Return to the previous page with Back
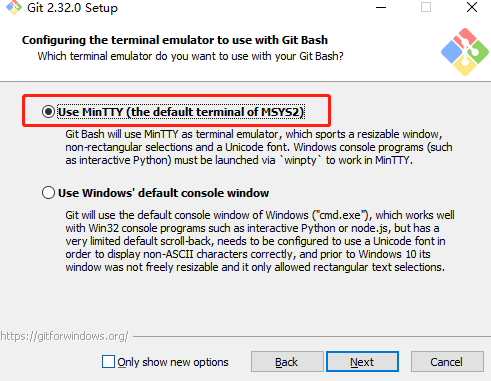The image size is (491, 381). (x=287, y=362)
